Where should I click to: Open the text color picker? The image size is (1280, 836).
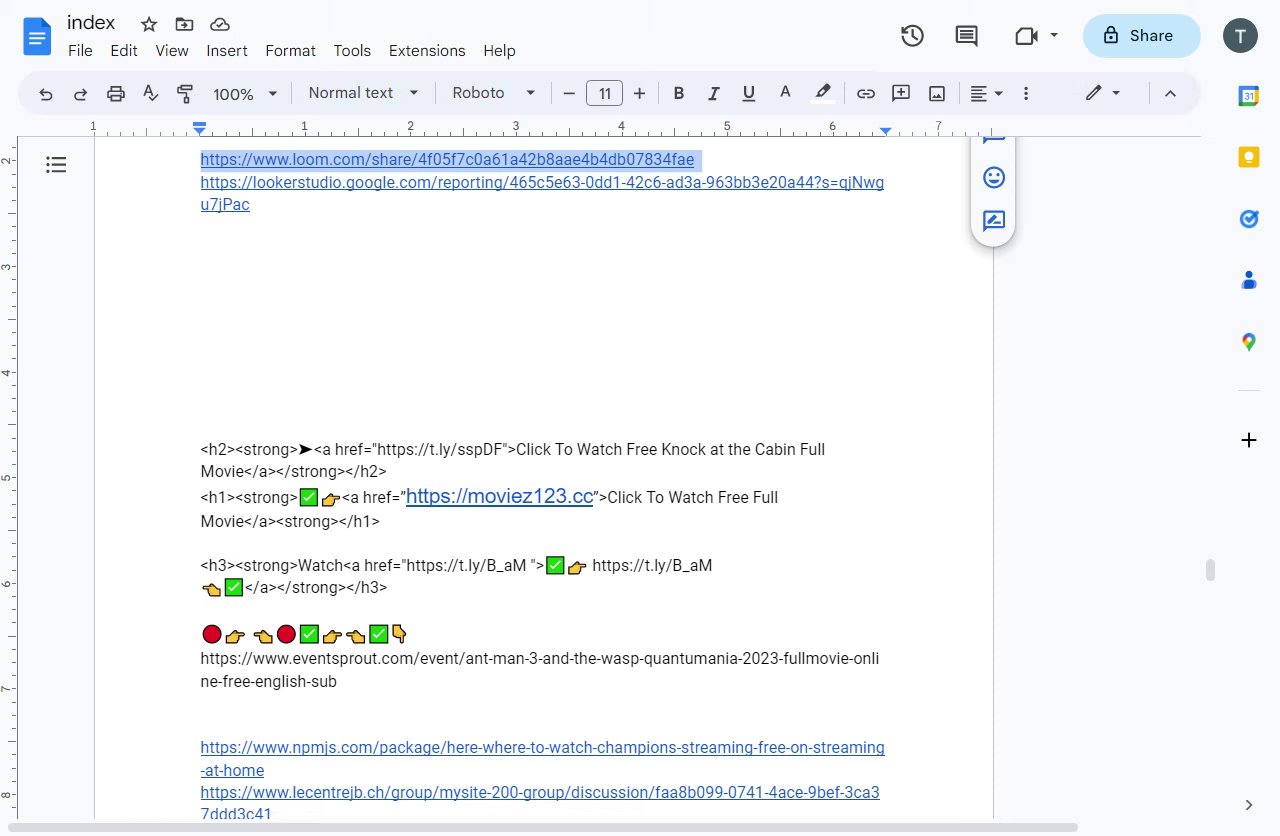[x=785, y=93]
